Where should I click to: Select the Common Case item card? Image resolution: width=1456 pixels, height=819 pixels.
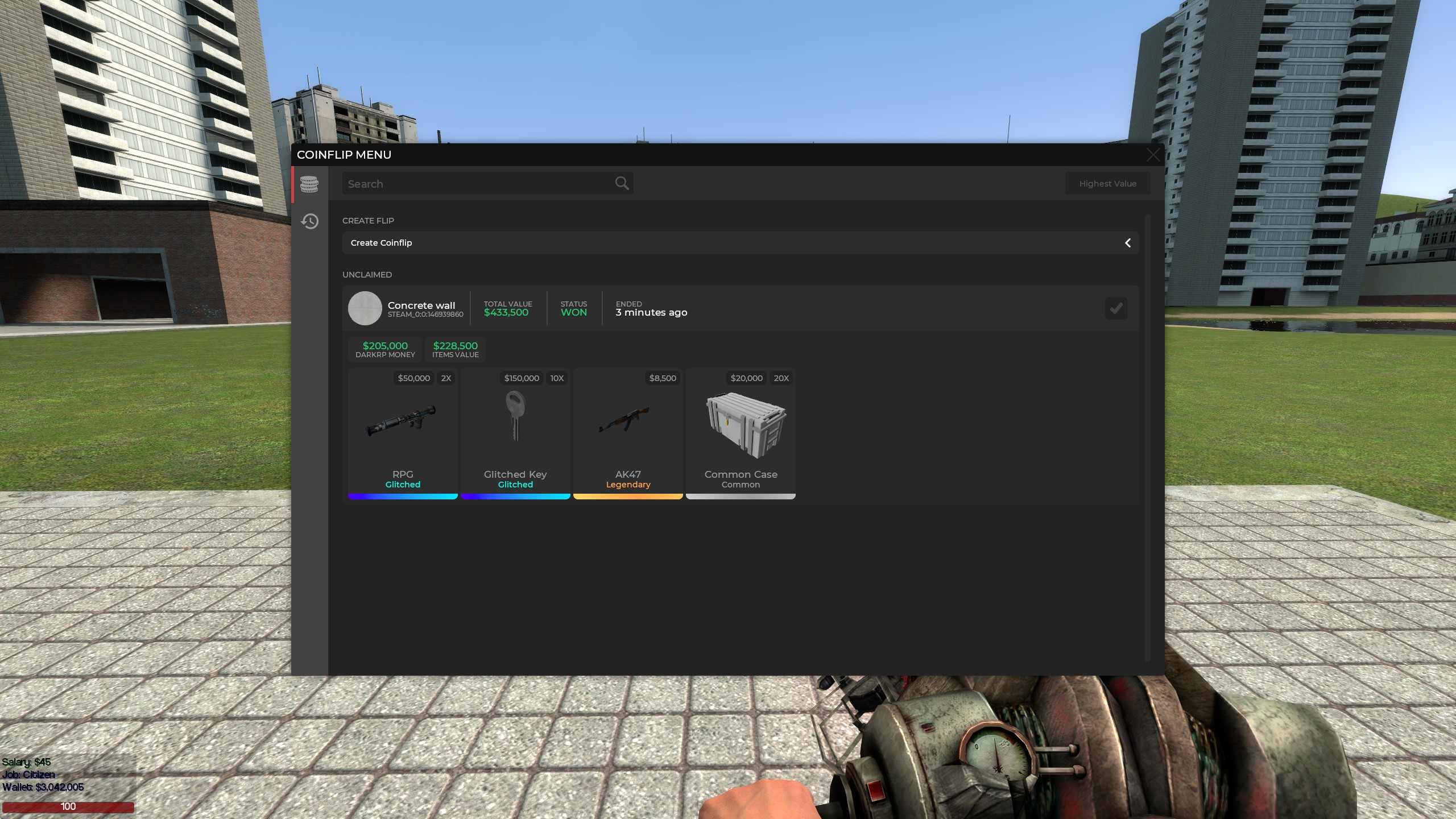tap(741, 433)
